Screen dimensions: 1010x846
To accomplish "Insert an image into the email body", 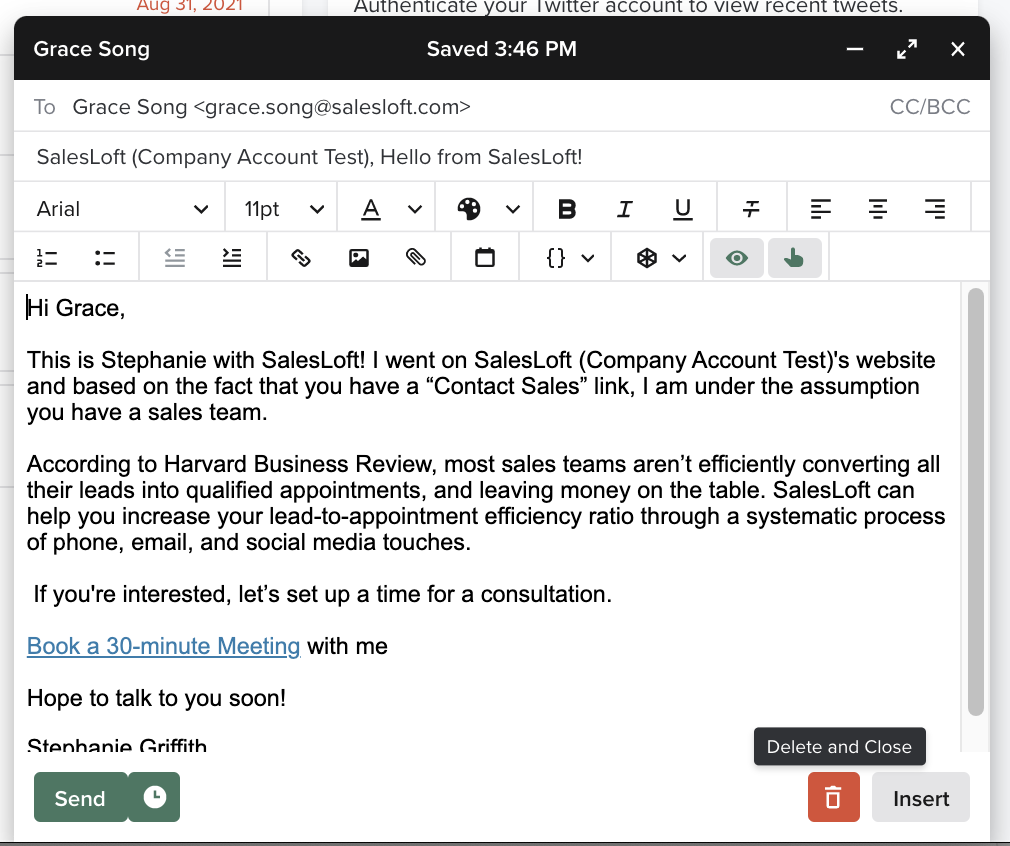I will pyautogui.click(x=360, y=257).
